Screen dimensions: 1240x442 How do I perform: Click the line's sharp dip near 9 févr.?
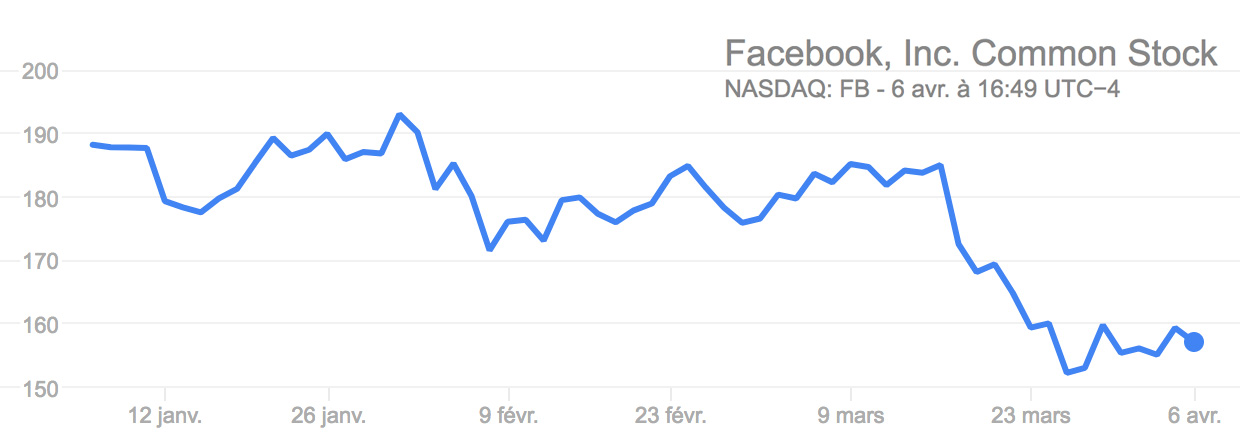coord(489,249)
